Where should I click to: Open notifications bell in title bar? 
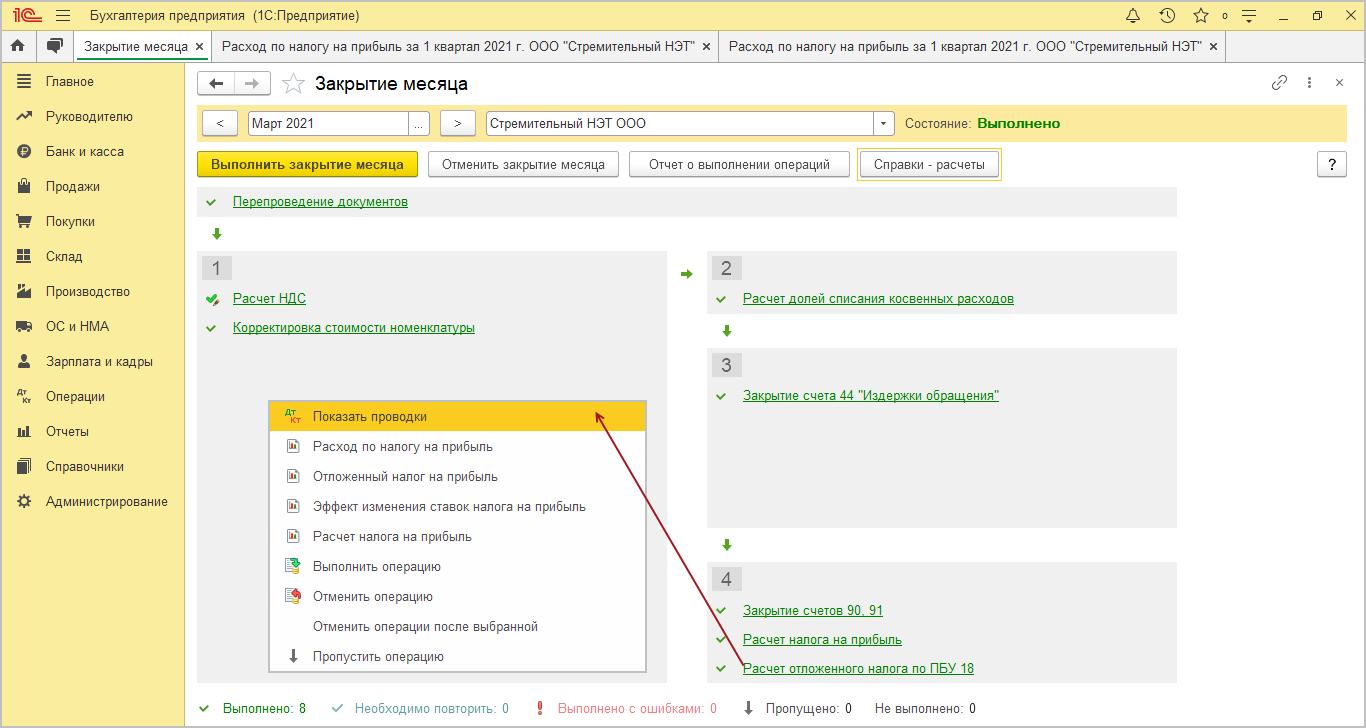[1133, 16]
